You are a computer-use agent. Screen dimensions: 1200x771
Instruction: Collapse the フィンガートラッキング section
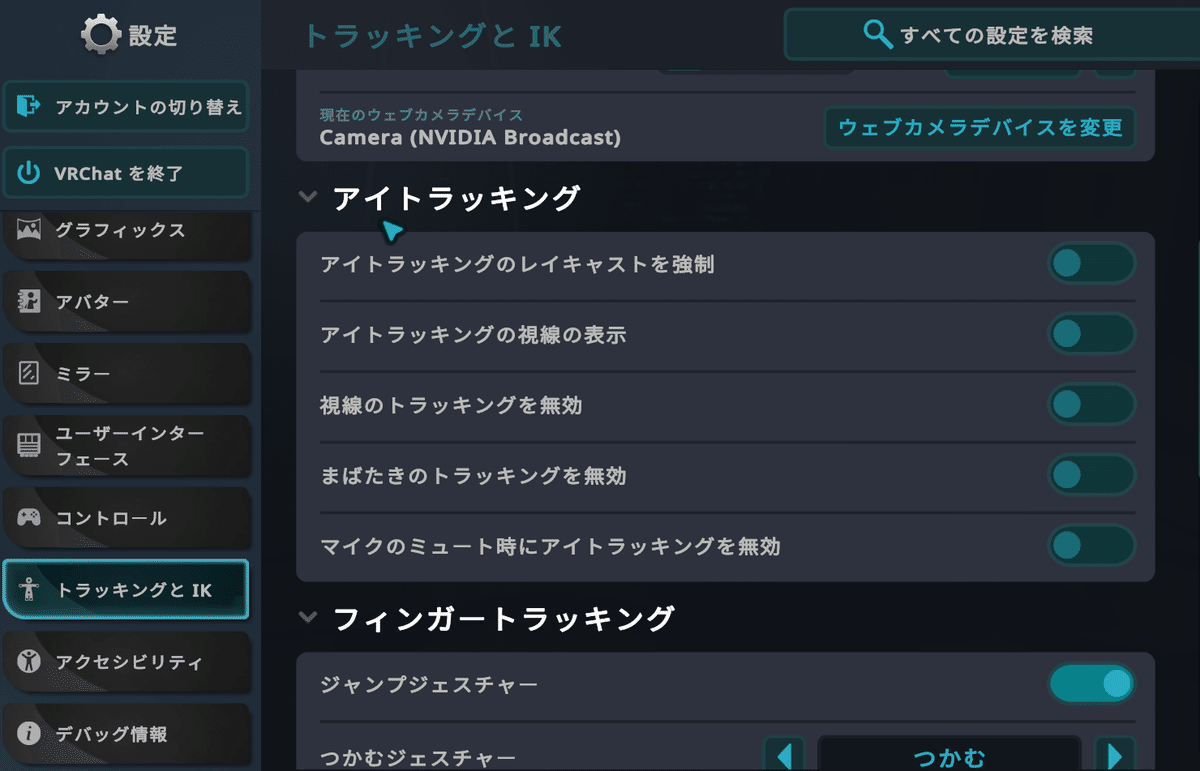pos(308,618)
